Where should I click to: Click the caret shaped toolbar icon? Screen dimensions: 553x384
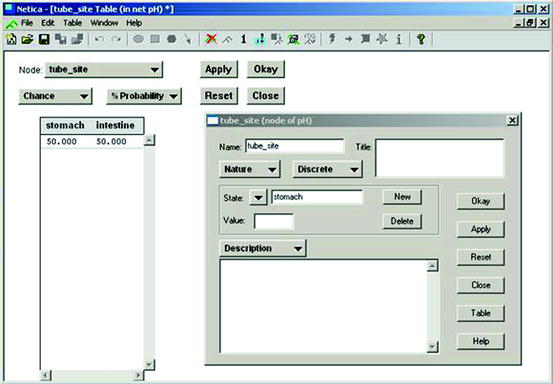(x=227, y=39)
